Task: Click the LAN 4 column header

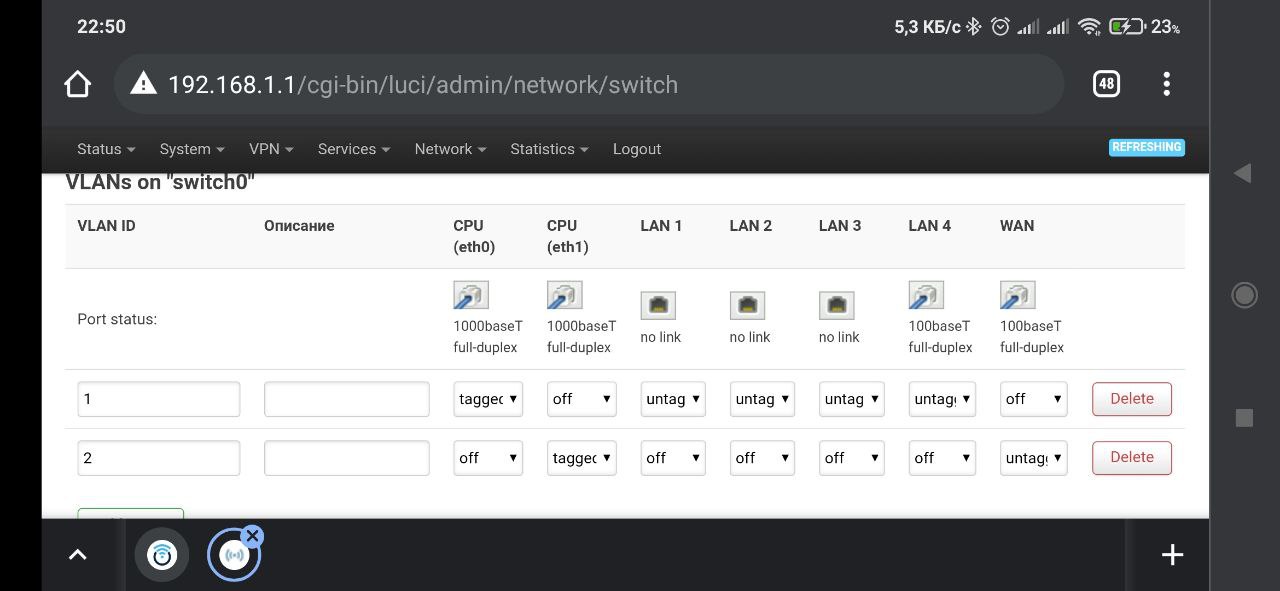Action: tap(930, 226)
